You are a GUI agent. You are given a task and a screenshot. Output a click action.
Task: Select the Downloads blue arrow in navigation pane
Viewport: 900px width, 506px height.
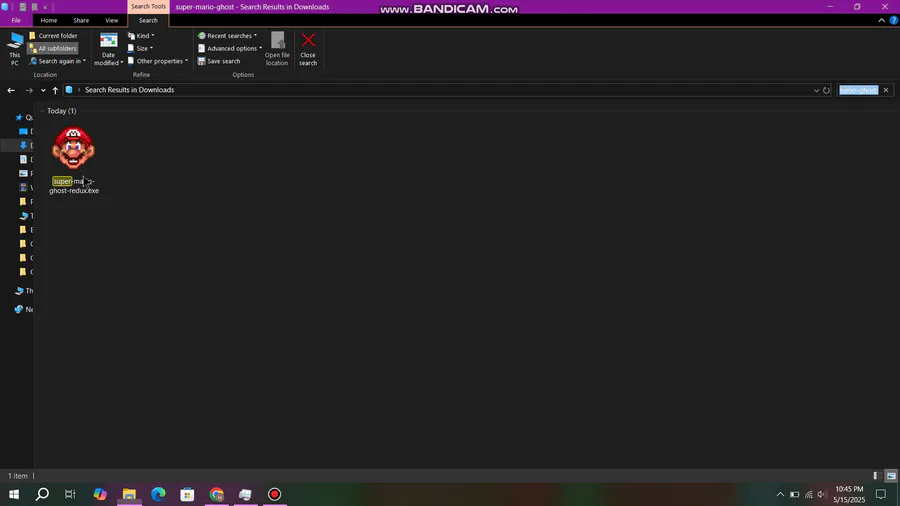pos(24,145)
